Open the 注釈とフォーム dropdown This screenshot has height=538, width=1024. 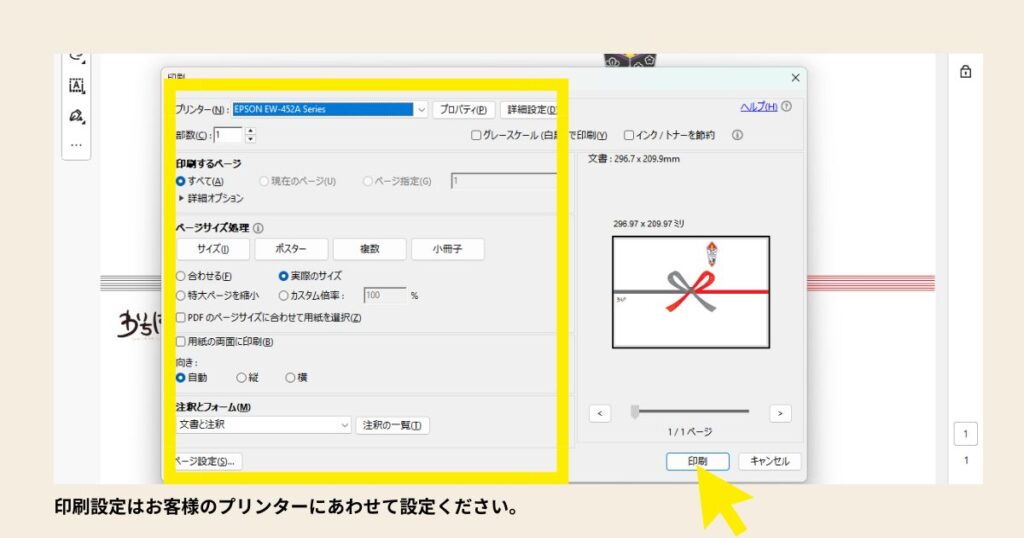click(343, 425)
